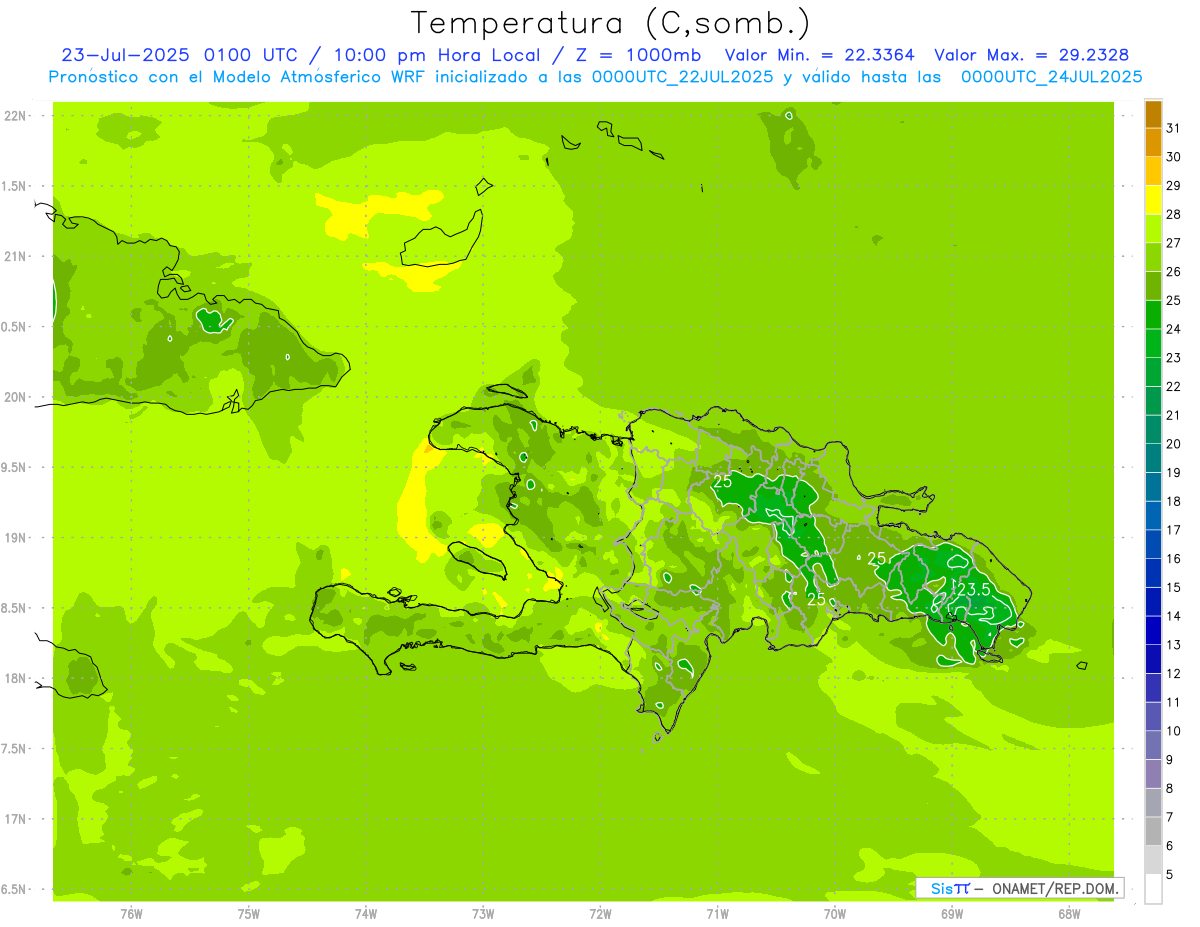
Task: Click the "0000UTC_22JUL2025" initialization time
Action: (x=682, y=77)
